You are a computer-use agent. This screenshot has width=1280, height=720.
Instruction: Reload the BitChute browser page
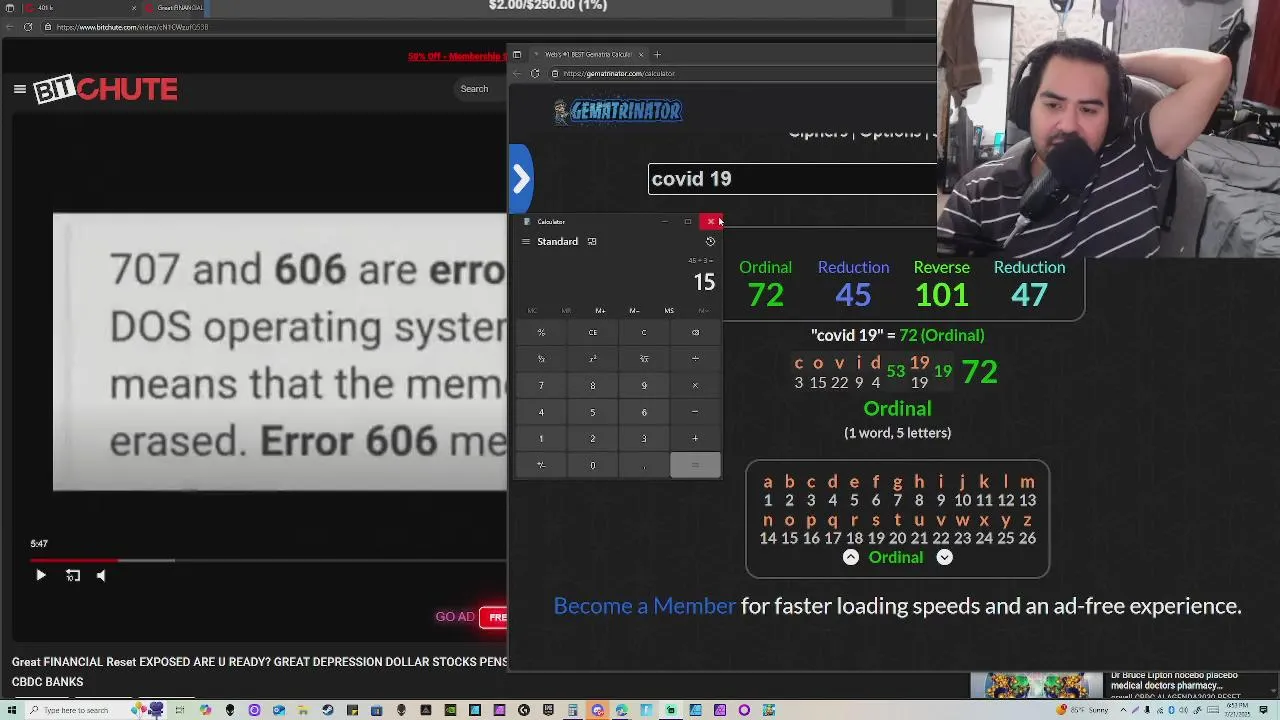pos(28,27)
